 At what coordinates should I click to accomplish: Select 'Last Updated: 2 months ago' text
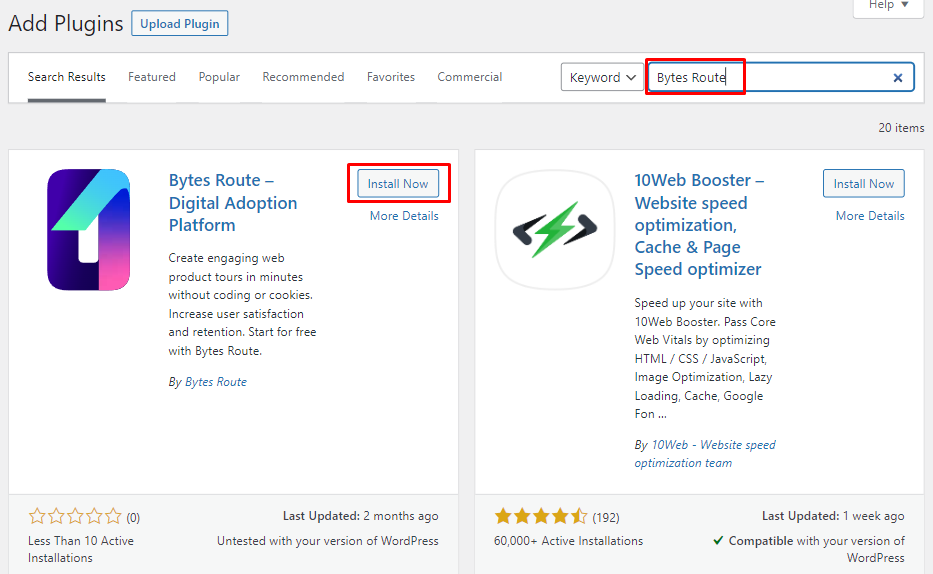coord(361,516)
